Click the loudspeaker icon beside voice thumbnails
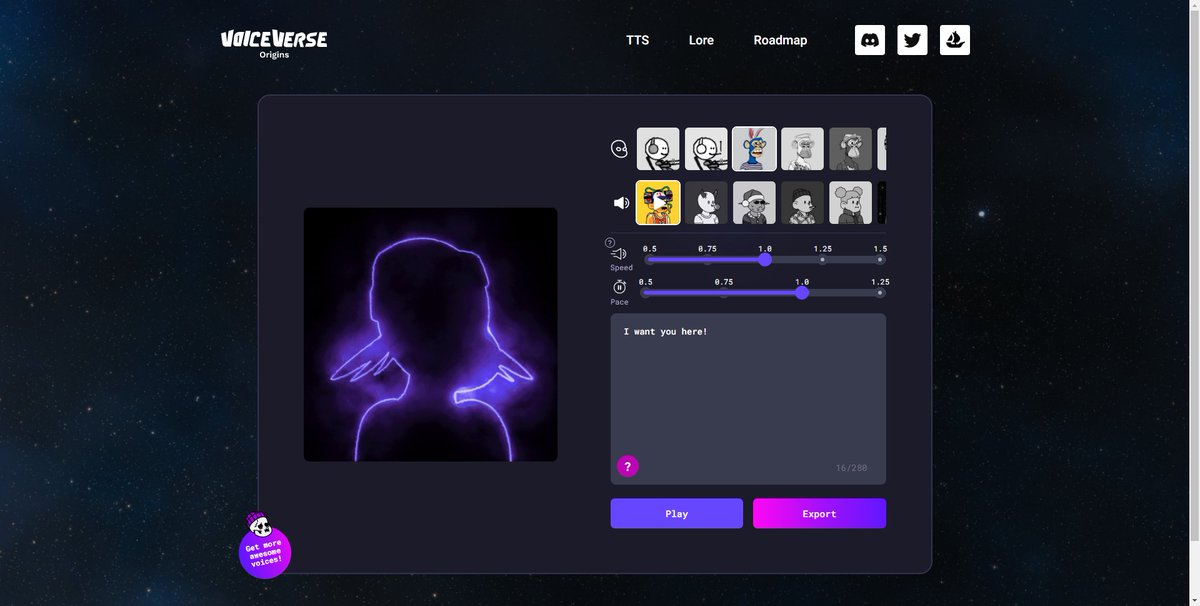 tap(621, 203)
